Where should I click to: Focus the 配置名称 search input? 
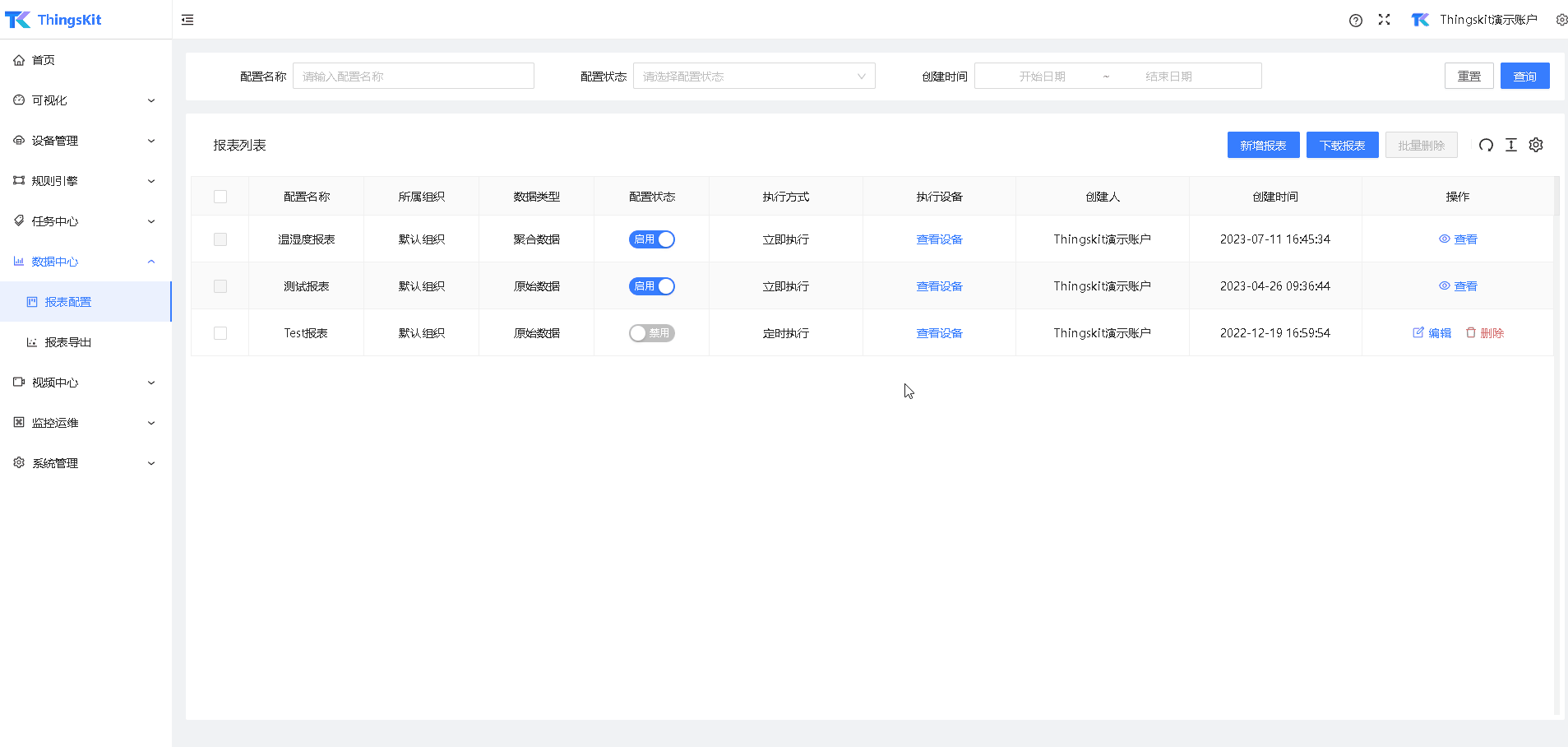coord(413,77)
